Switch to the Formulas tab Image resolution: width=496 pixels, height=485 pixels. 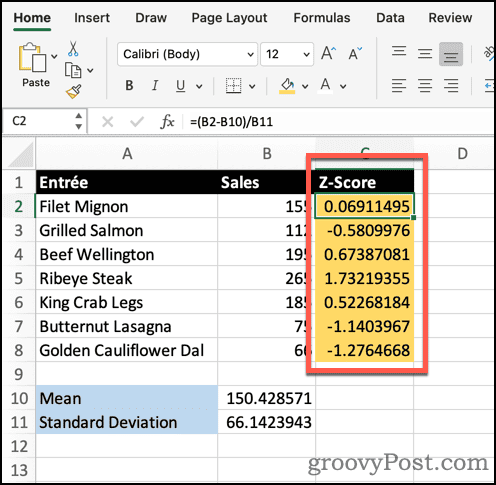coord(322,18)
